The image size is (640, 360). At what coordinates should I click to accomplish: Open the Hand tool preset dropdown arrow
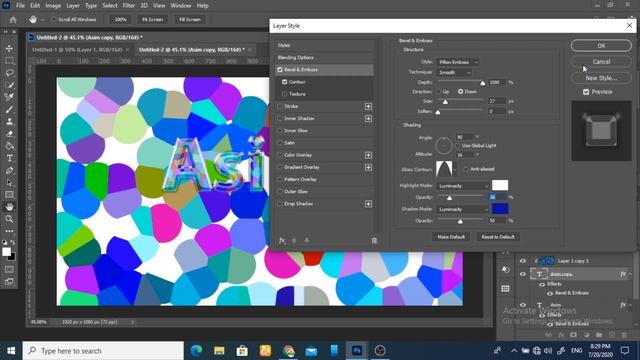coord(42,20)
